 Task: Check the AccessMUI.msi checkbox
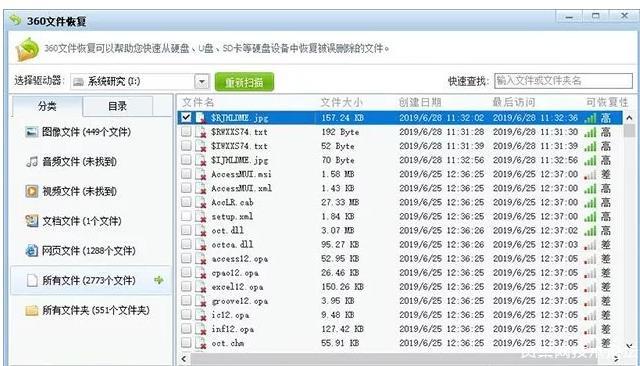186,174
